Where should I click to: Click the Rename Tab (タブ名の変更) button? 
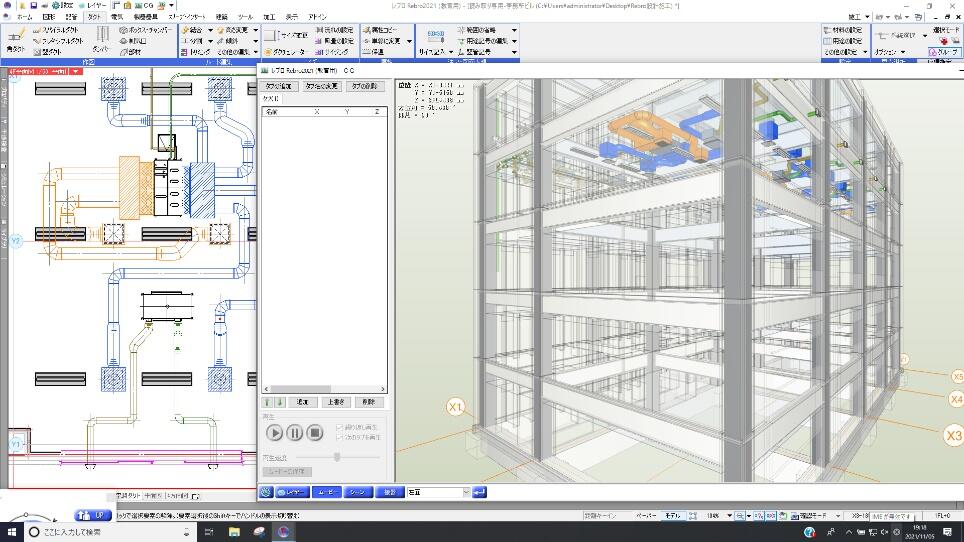[322, 86]
